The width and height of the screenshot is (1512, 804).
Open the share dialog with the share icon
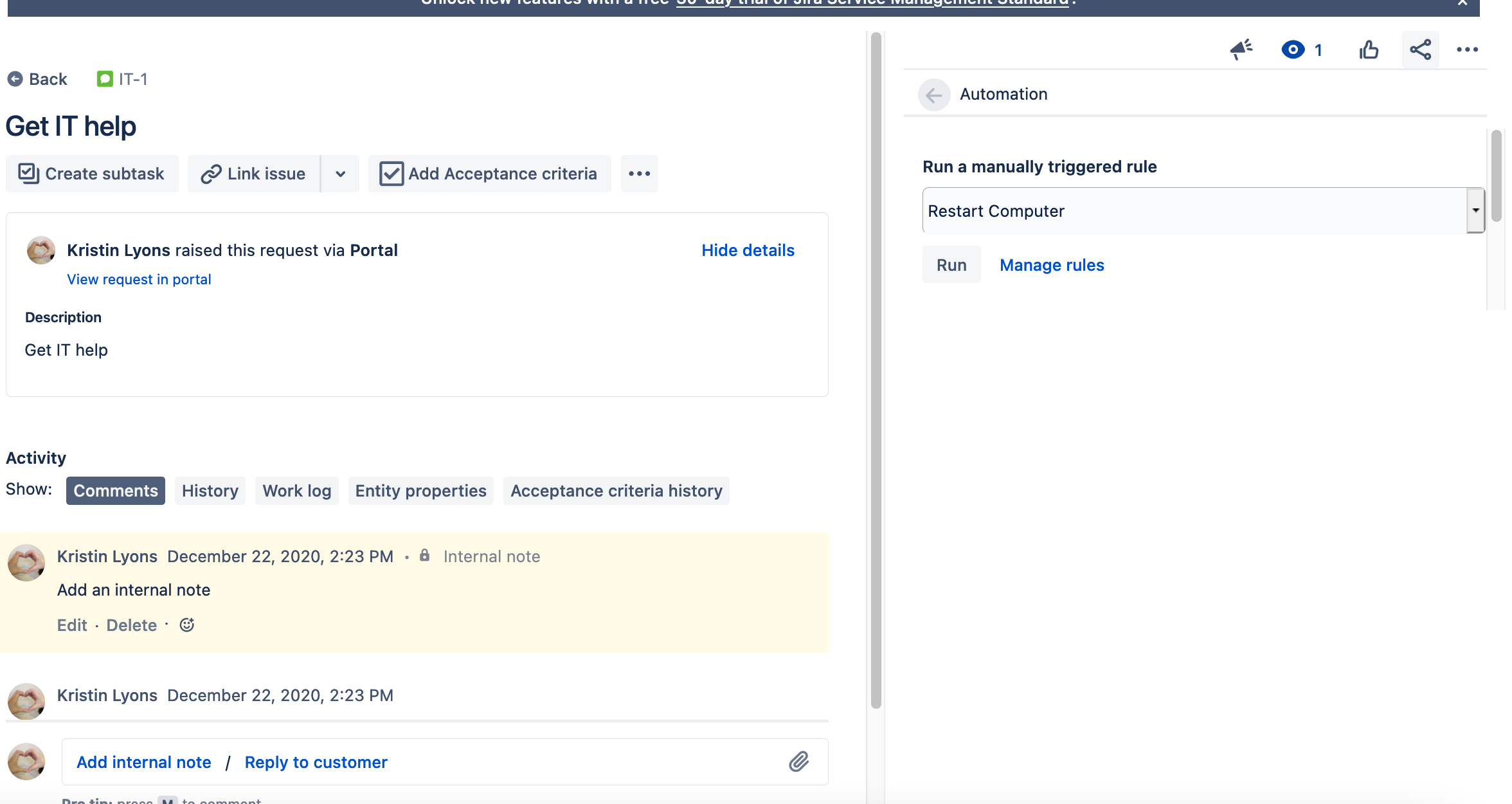click(1420, 49)
